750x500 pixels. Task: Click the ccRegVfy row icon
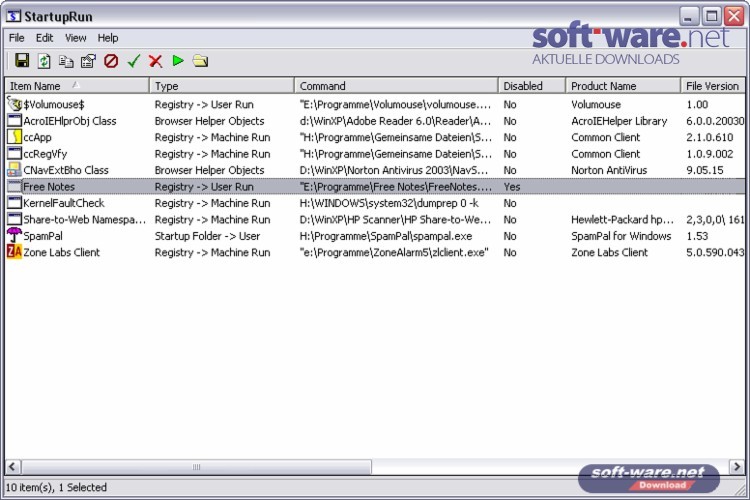point(14,154)
